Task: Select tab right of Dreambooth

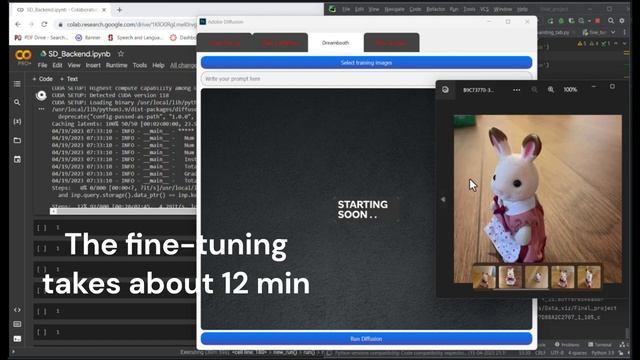Action: coord(391,43)
